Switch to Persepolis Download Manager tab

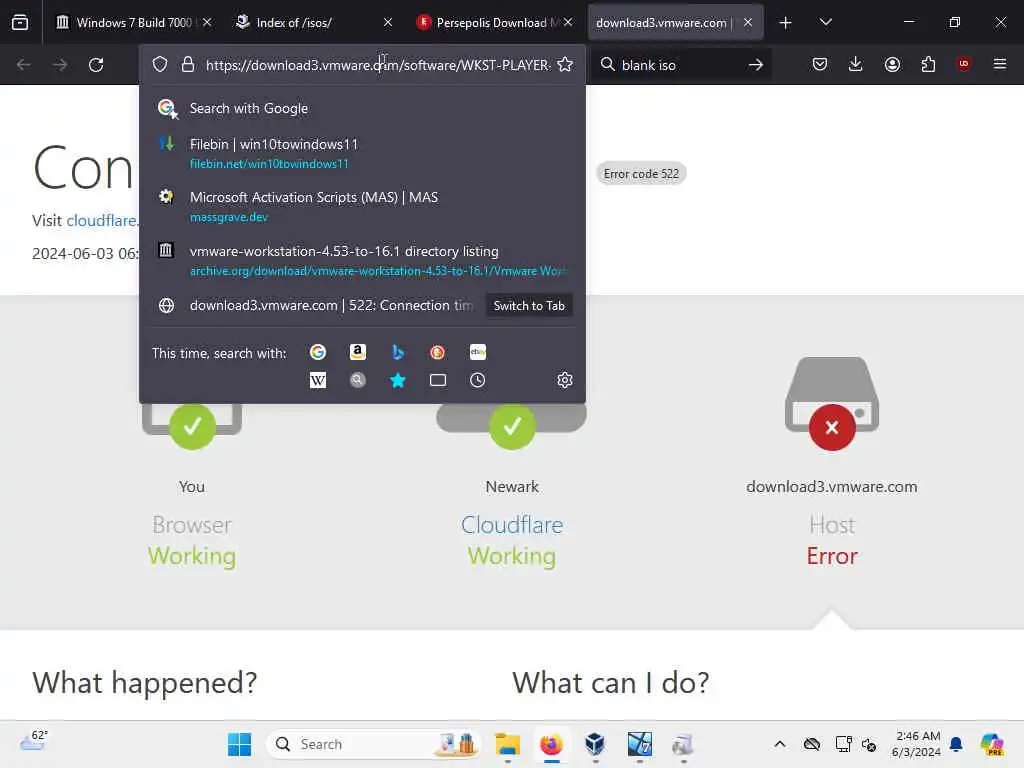(494, 22)
